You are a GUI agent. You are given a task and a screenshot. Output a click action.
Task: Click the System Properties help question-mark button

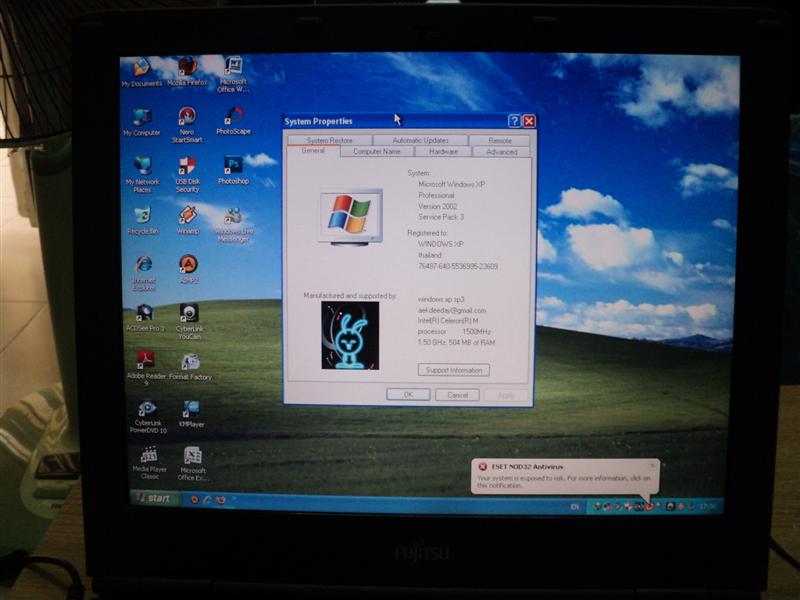pos(514,121)
